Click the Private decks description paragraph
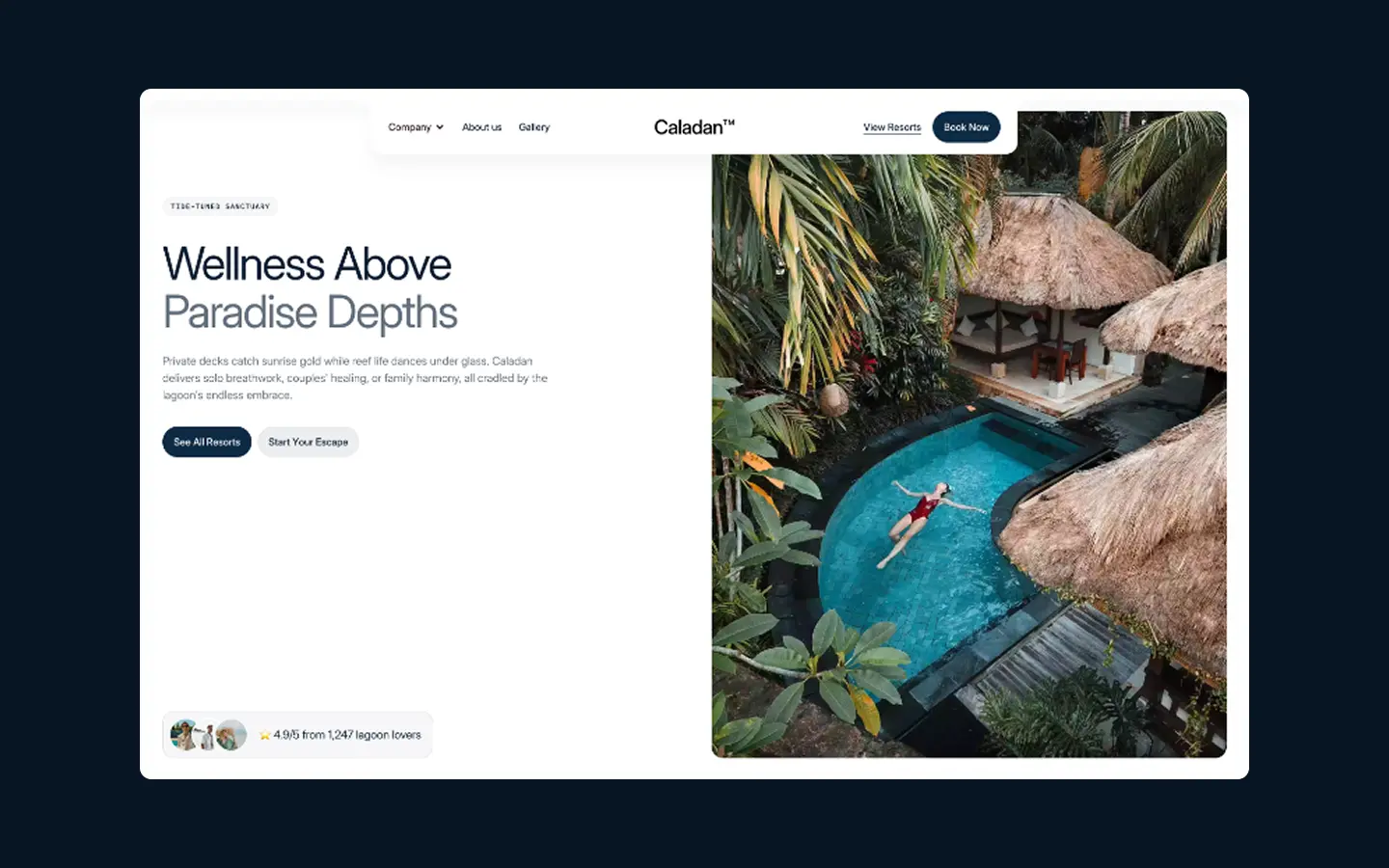 355,378
